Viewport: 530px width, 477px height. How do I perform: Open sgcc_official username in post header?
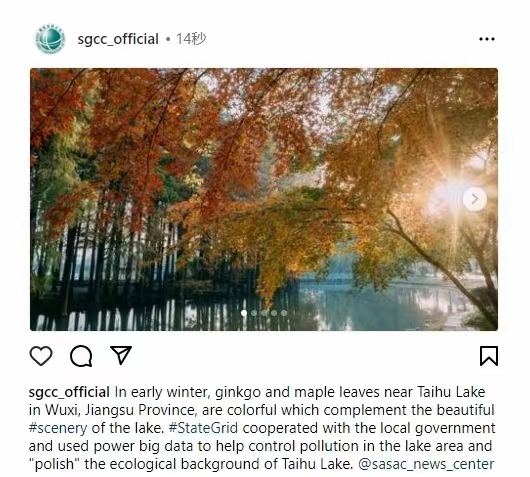[x=118, y=39]
